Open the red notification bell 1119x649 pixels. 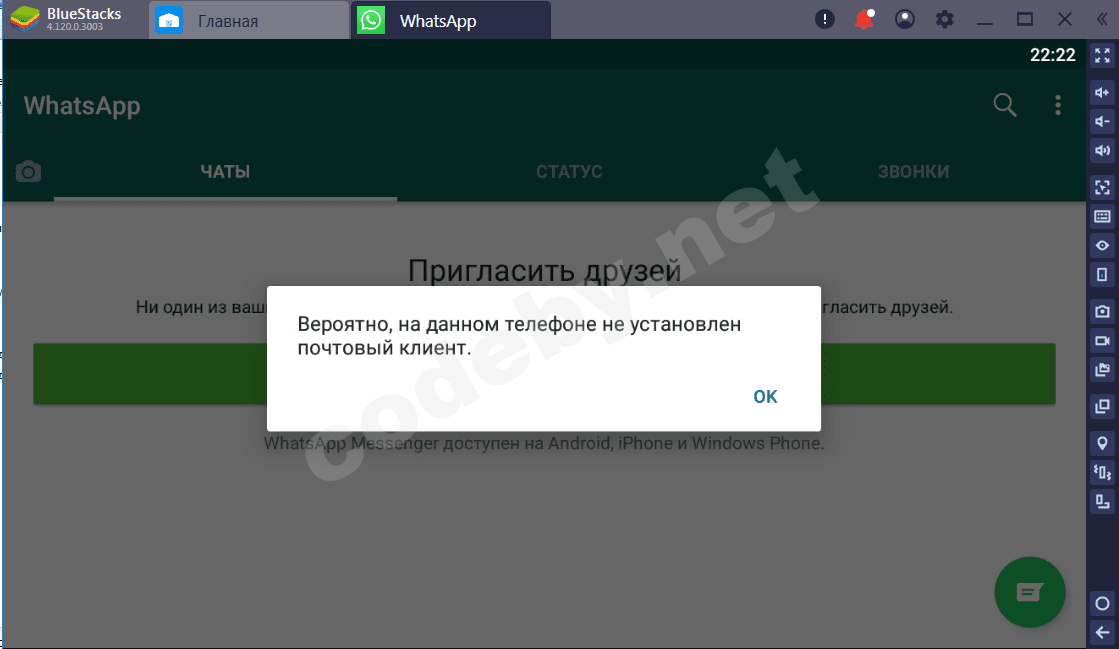click(864, 19)
